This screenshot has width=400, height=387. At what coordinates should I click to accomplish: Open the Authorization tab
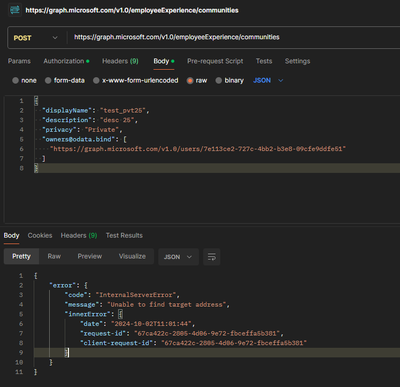tap(66, 61)
